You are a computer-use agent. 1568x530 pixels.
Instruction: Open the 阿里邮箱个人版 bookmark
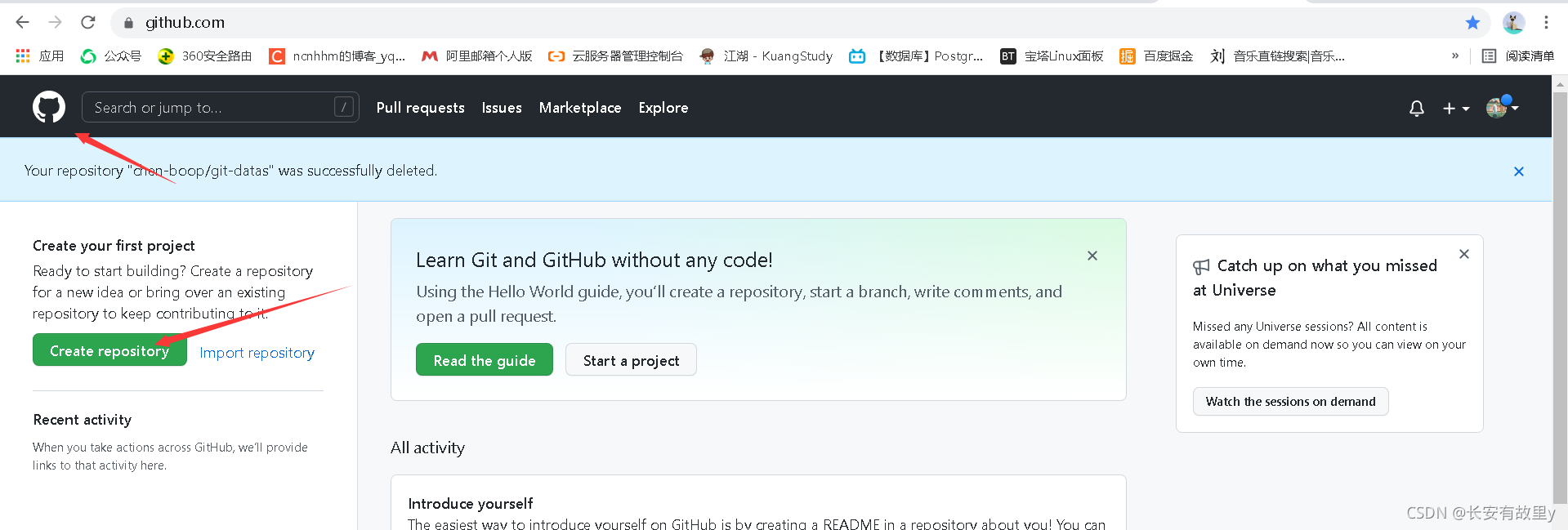(477, 56)
